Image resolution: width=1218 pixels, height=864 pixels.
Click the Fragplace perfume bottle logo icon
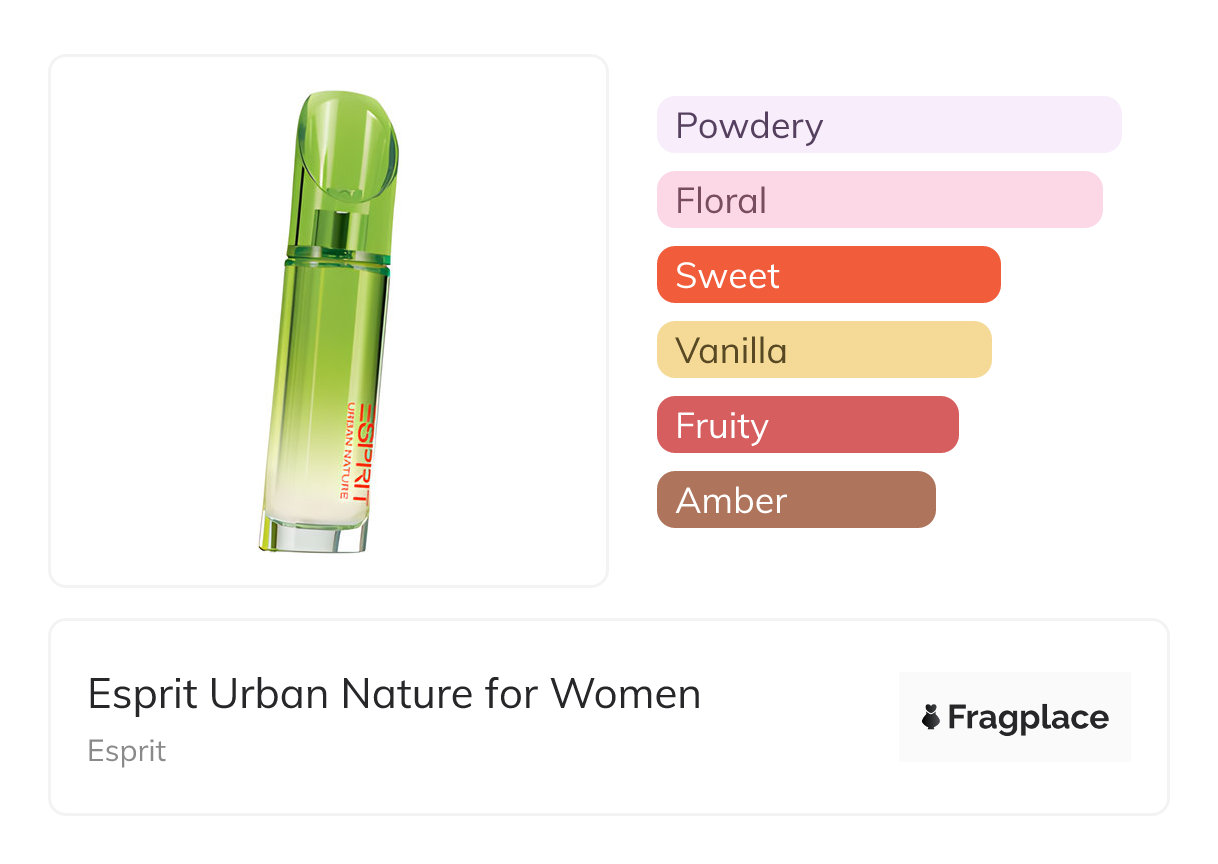click(x=931, y=717)
